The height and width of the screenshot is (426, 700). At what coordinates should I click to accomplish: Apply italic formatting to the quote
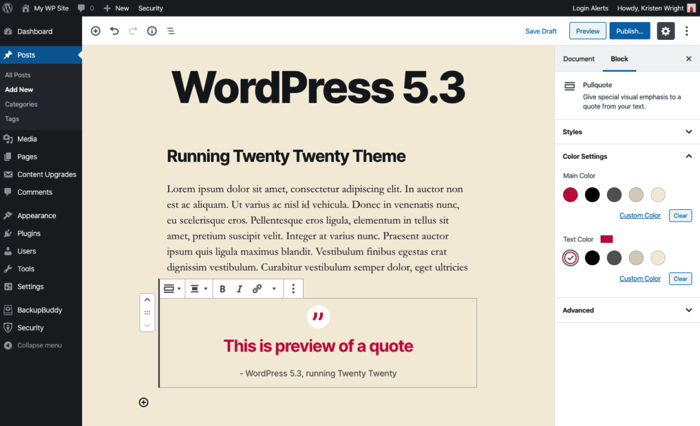[239, 289]
